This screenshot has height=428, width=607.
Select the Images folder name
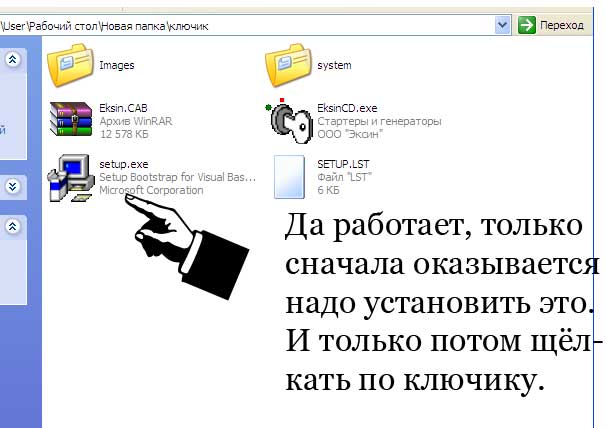117,65
